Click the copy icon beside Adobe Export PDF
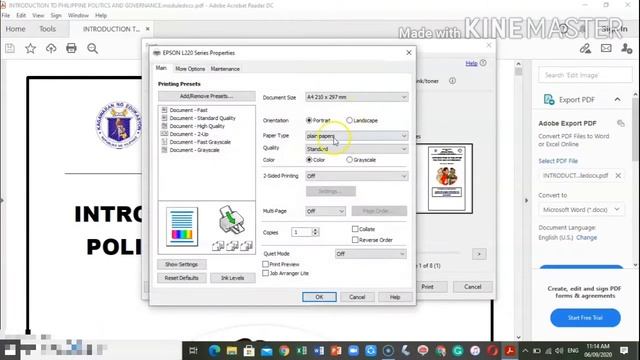Viewport: 640px width, 360px height. [621, 123]
